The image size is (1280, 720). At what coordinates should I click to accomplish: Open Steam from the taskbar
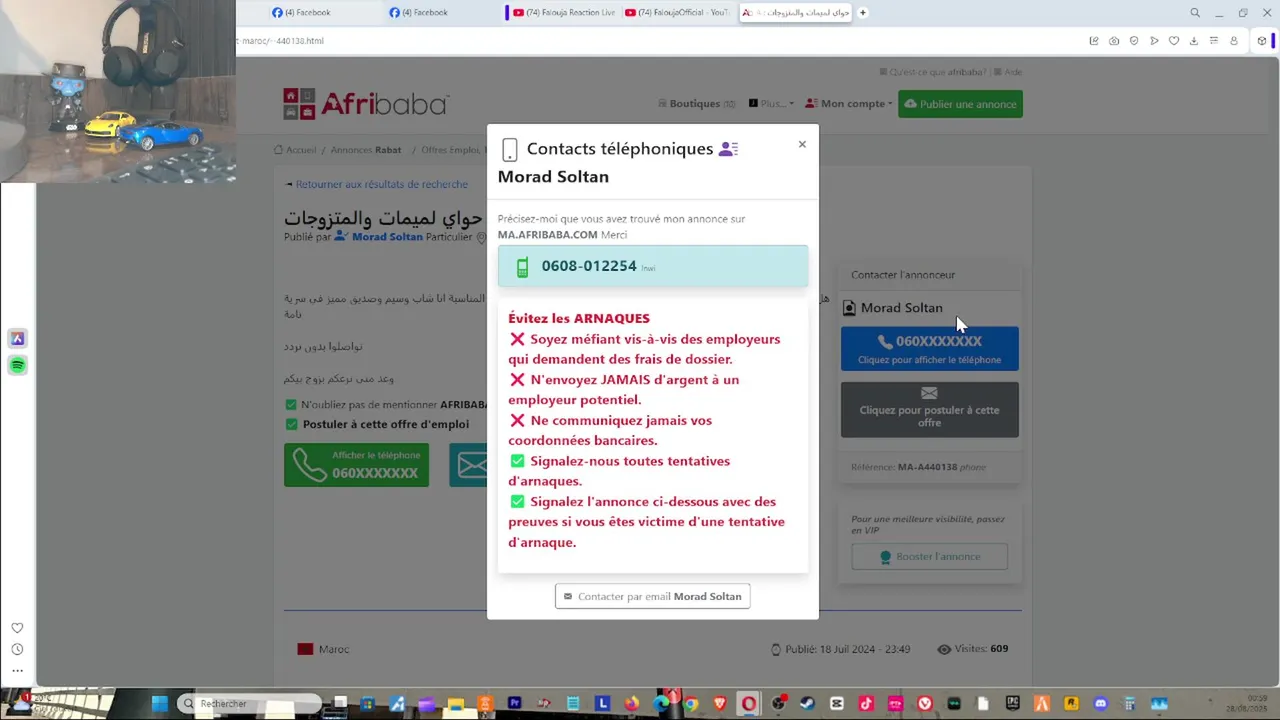coord(808,704)
